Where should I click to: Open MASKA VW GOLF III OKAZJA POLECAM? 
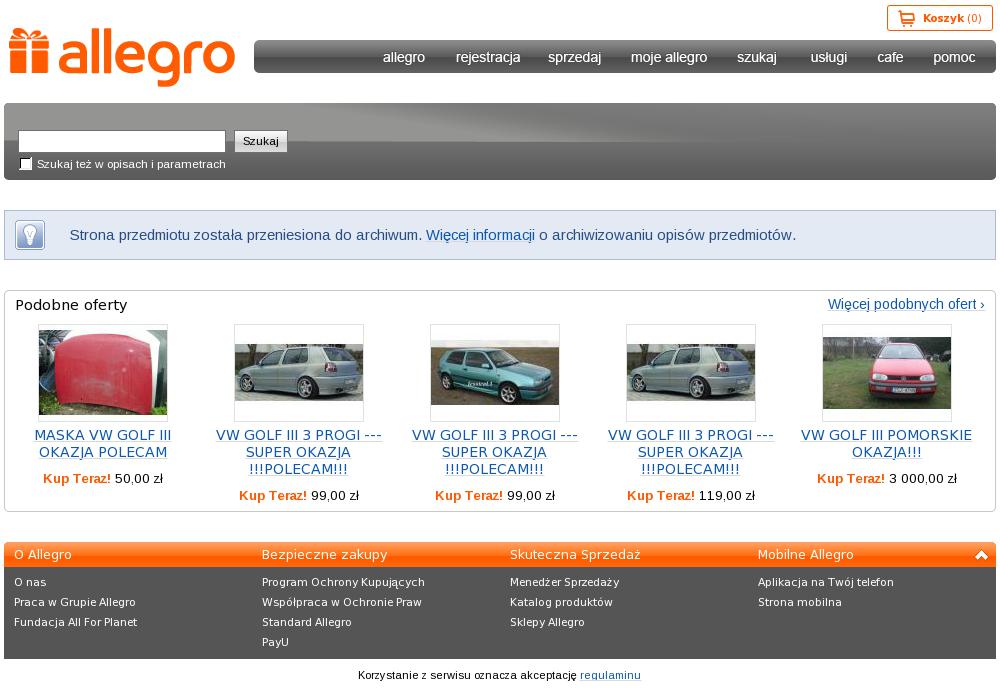pos(103,443)
